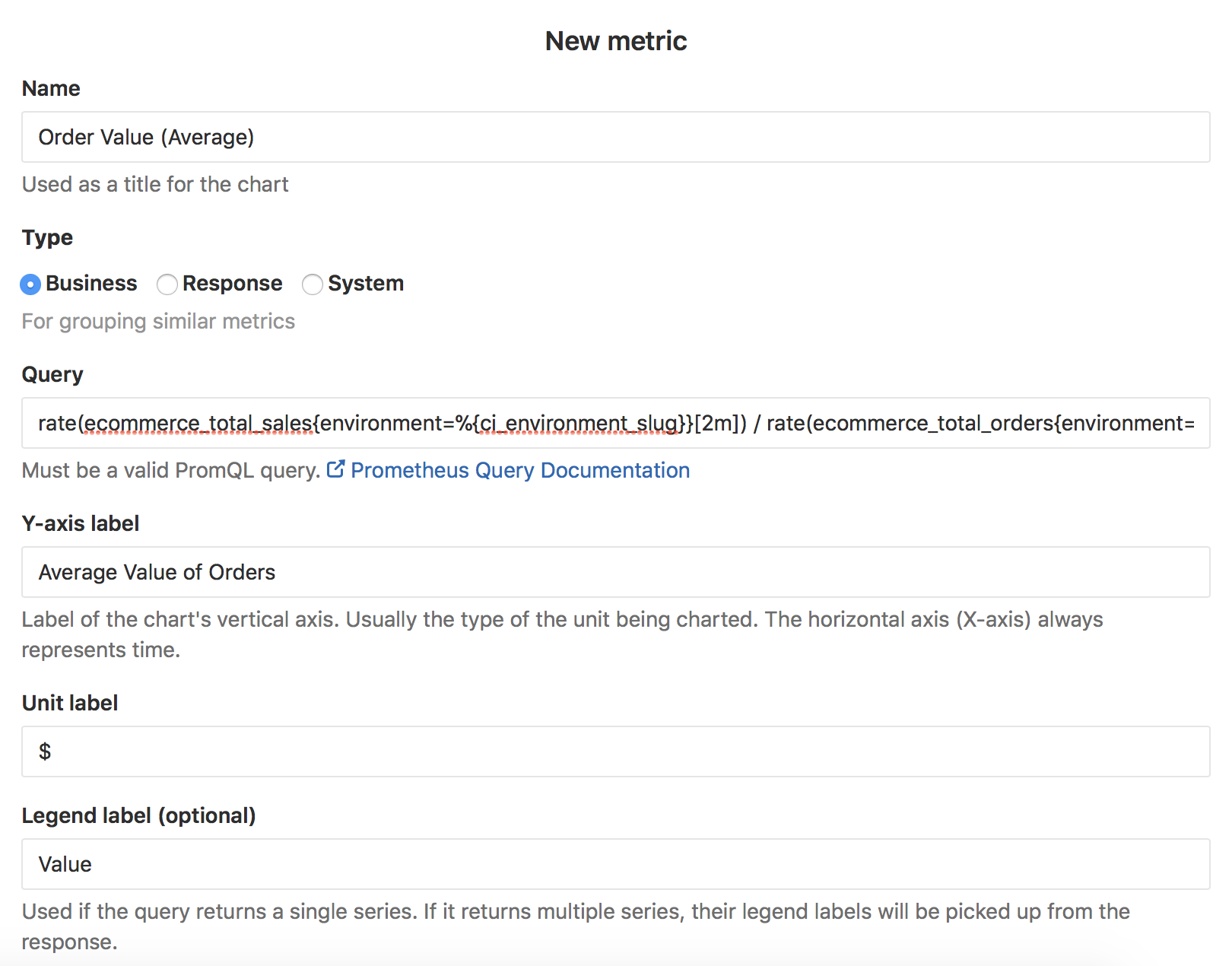The image size is (1232, 966).
Task: Click the "Business" text label
Action: pyautogui.click(x=91, y=283)
